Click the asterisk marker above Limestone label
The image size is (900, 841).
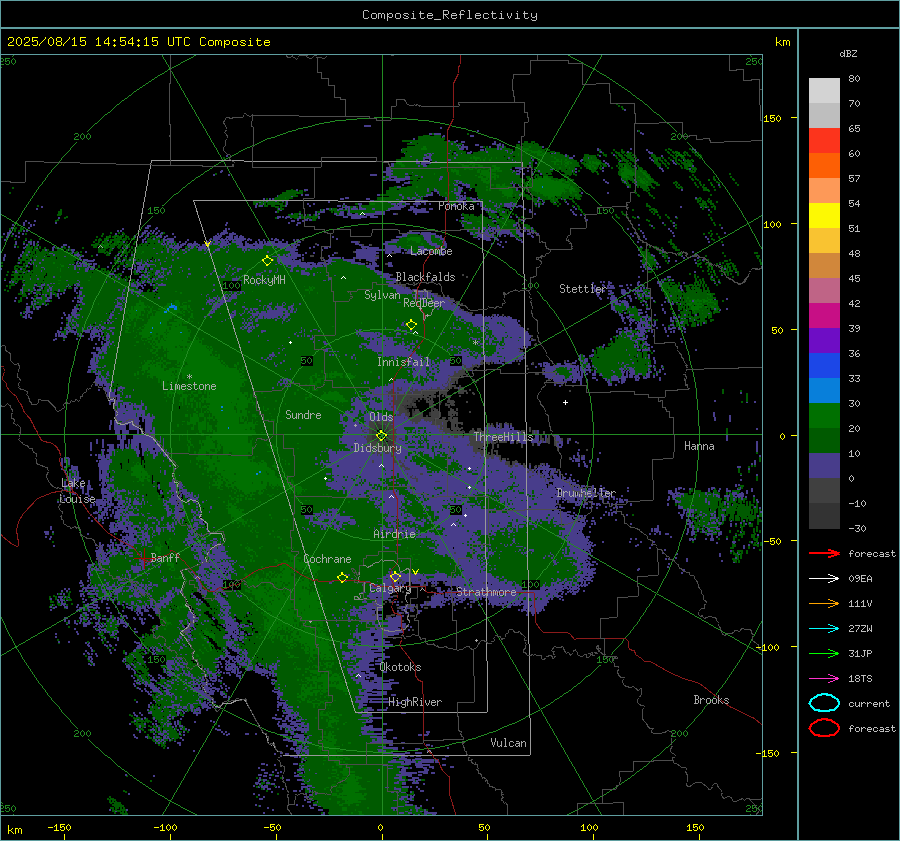click(189, 377)
